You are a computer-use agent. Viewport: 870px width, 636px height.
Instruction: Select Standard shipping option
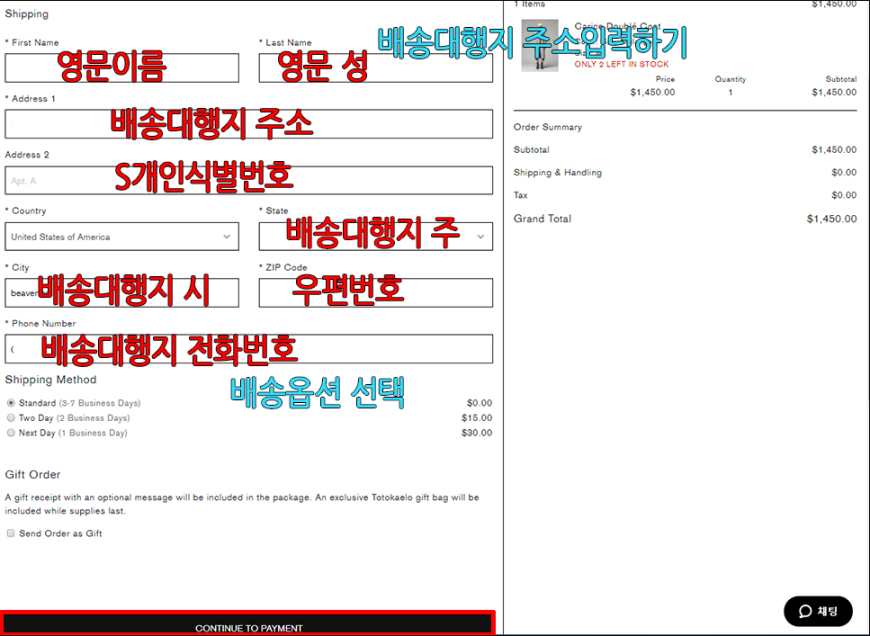click(x=11, y=403)
